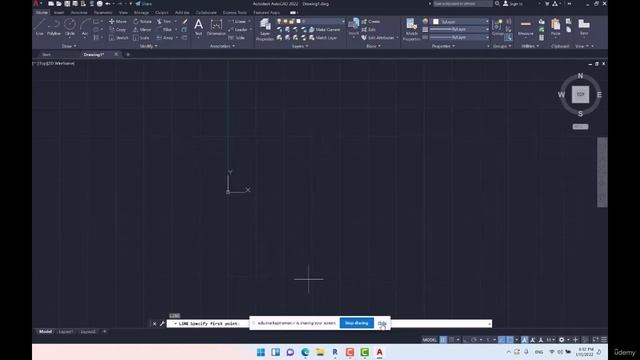Viewport: 640px width, 360px height.
Task: Select the Circle tool
Action: coord(70,27)
